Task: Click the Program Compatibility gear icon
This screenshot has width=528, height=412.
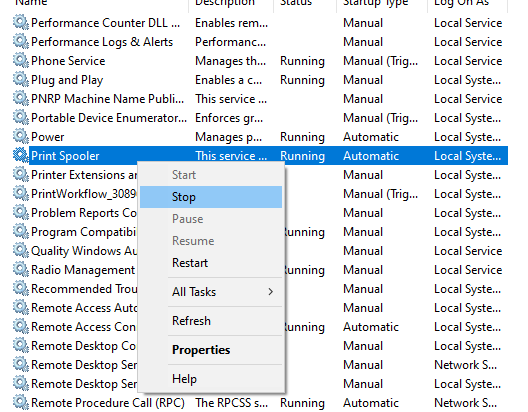Action: pyautogui.click(x=21, y=232)
